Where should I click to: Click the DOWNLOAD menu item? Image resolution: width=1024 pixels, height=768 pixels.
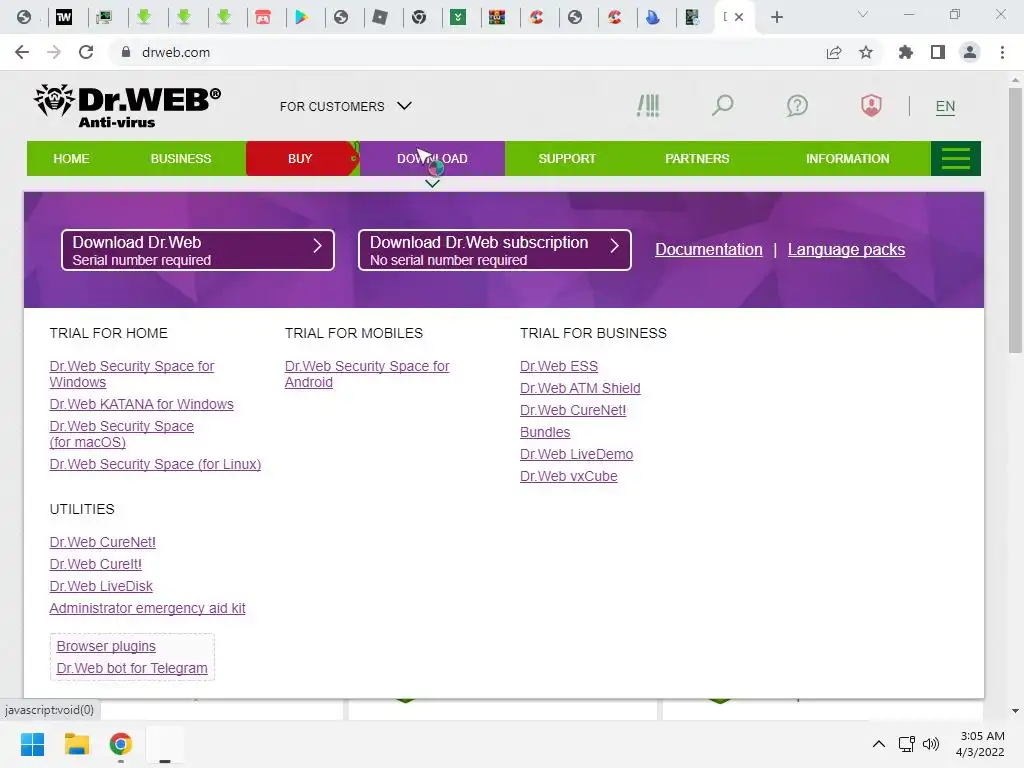432,158
